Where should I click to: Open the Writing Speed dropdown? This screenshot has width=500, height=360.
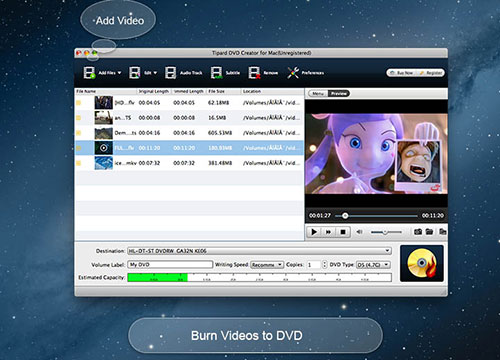(267, 265)
